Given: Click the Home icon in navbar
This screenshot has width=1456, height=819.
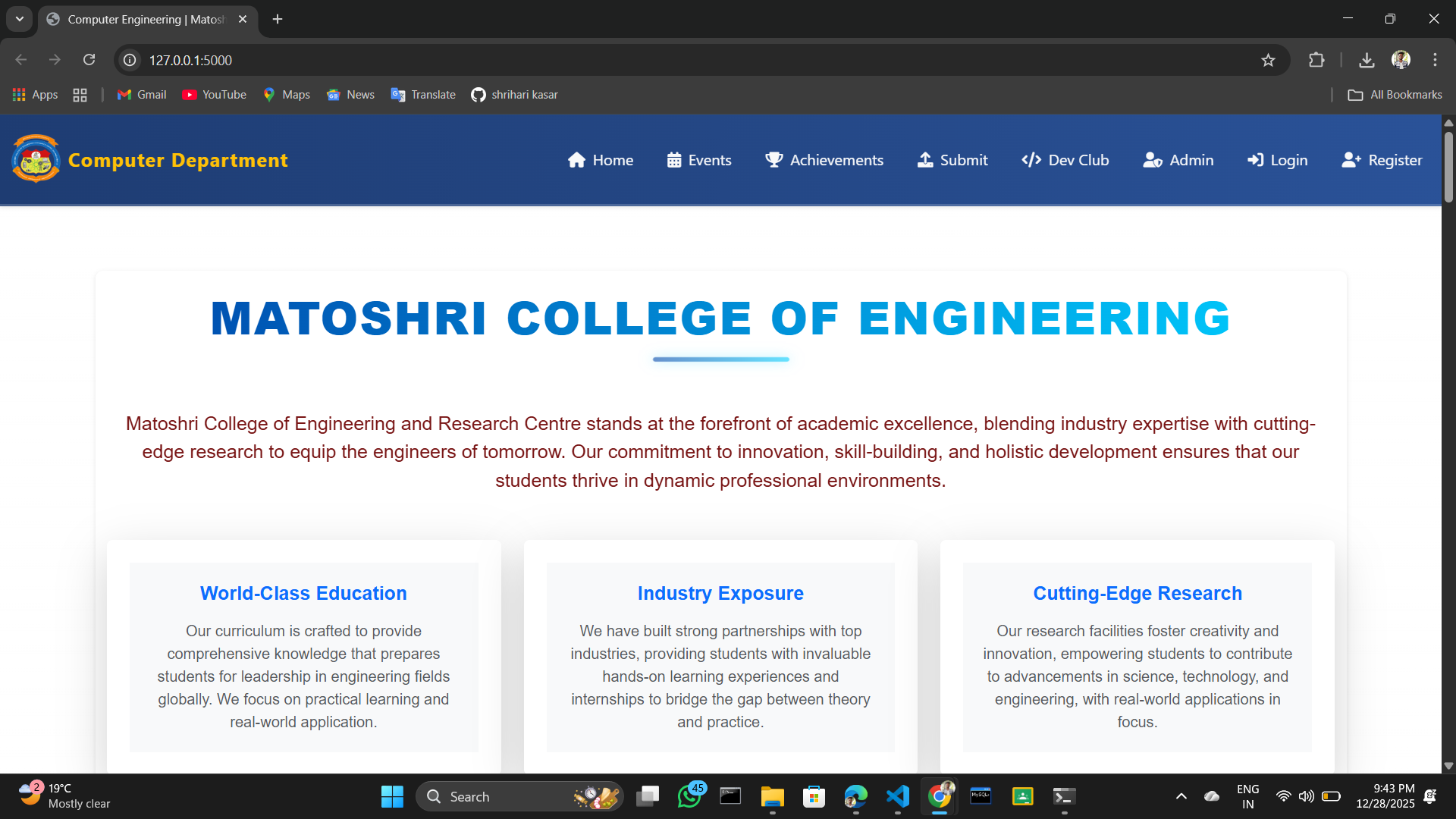Looking at the screenshot, I should coord(577,160).
